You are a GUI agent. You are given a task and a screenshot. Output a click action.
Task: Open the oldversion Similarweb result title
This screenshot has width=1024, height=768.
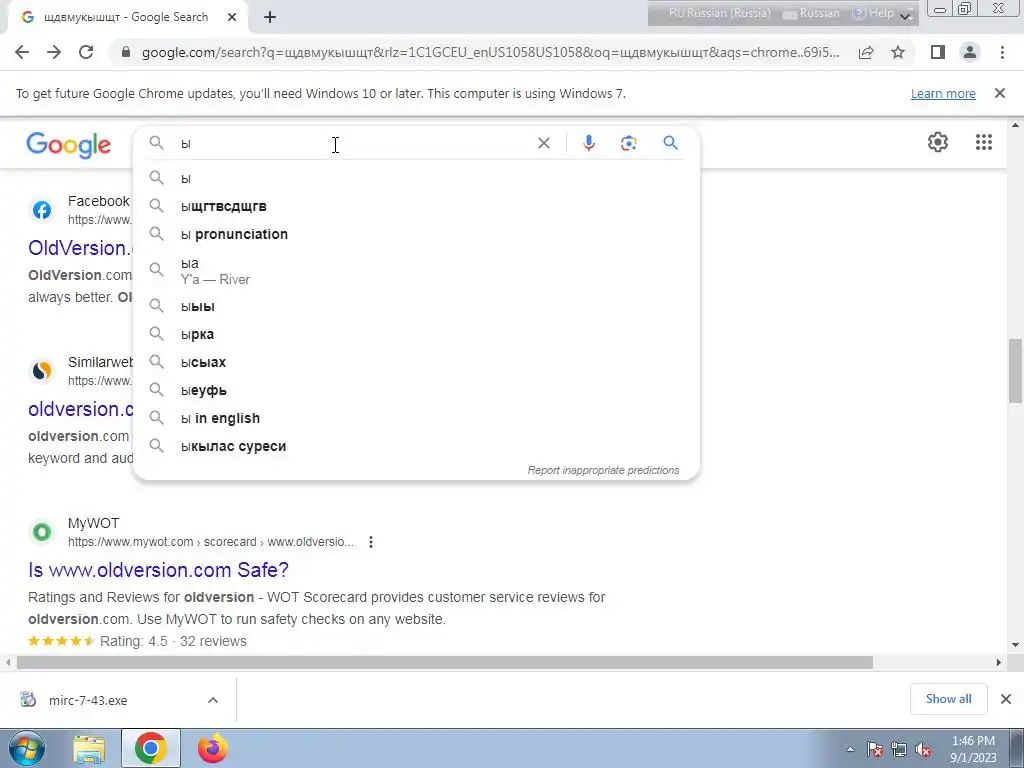[80, 409]
